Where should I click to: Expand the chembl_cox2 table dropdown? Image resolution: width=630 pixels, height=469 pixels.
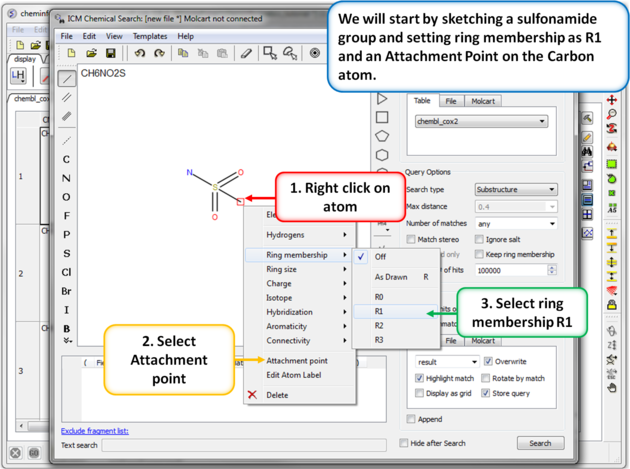(x=481, y=121)
